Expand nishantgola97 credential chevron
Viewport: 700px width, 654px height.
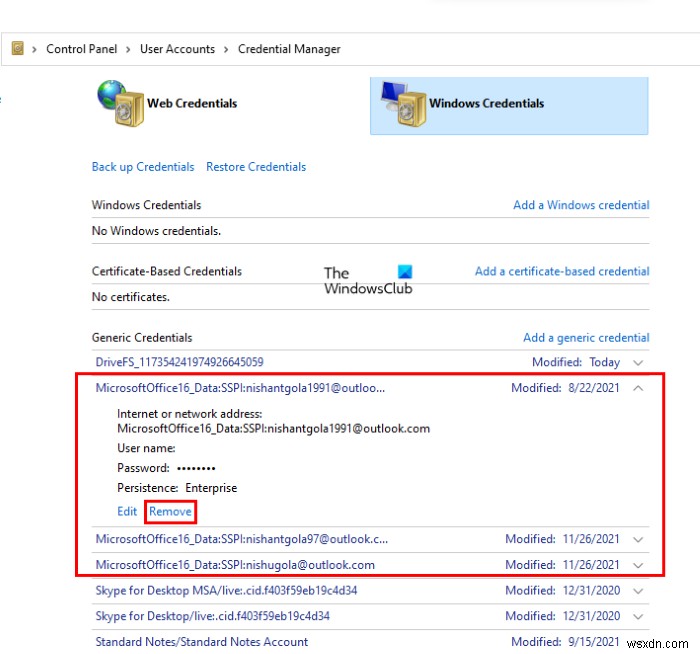[x=638, y=540]
